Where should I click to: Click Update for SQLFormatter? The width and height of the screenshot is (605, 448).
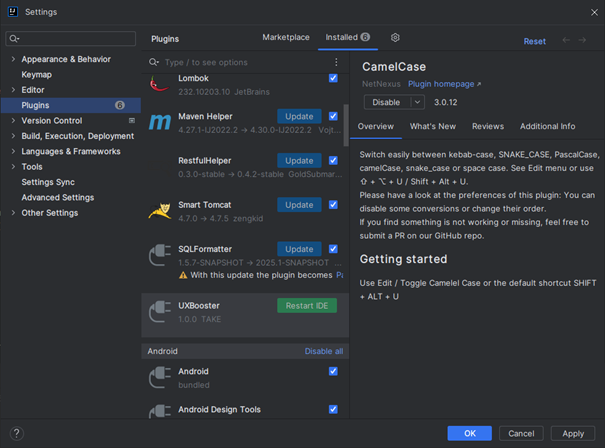click(x=299, y=249)
